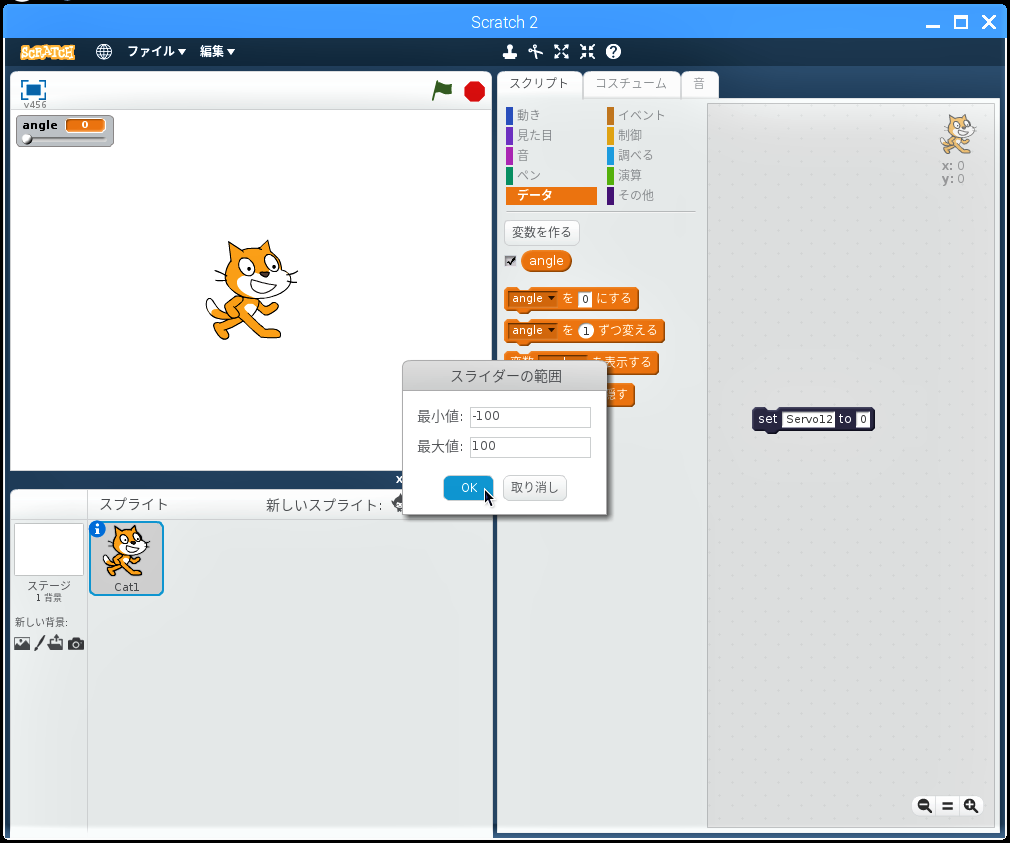Click value field in ずつ変える block
The height and width of the screenshot is (843, 1010).
(586, 331)
